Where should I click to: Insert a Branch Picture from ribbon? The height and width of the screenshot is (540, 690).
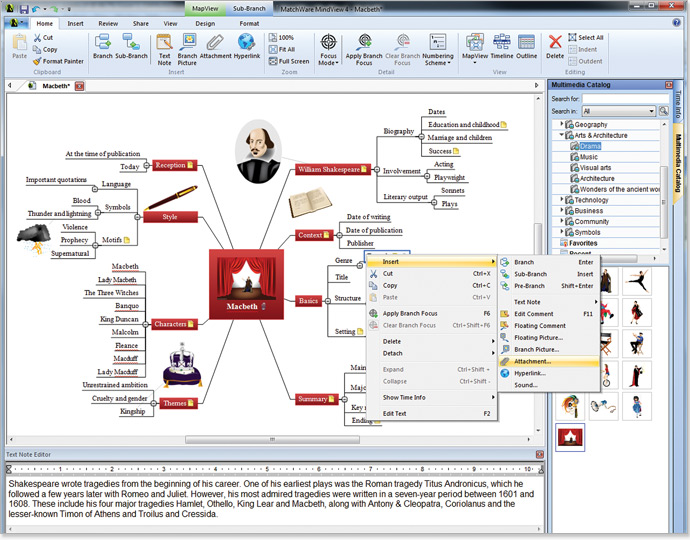(187, 50)
